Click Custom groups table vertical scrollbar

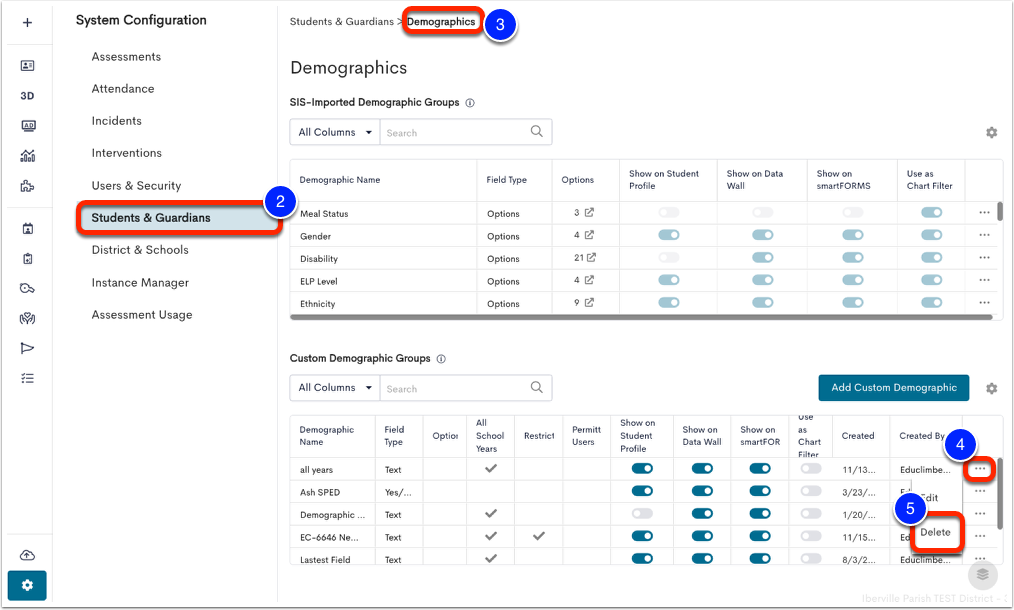(x=1000, y=493)
